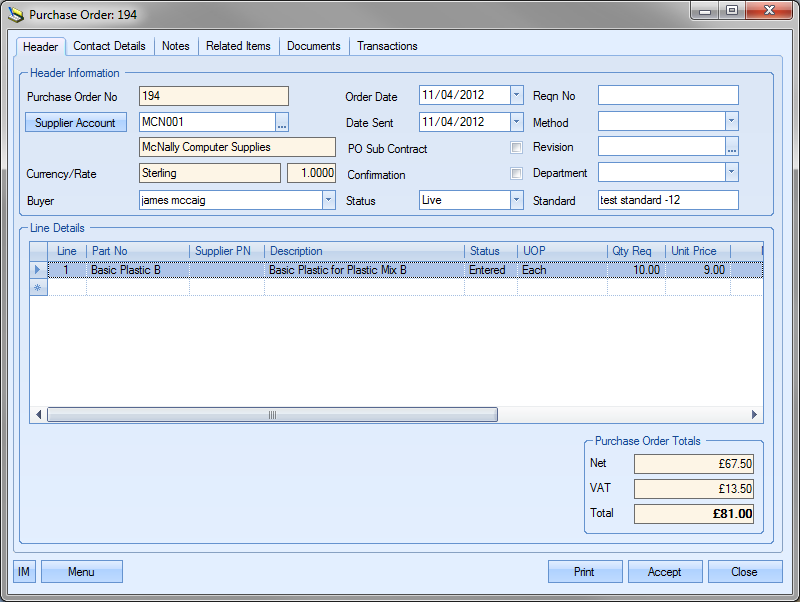
Task: Click the grid's right scroll arrow
Action: click(755, 414)
